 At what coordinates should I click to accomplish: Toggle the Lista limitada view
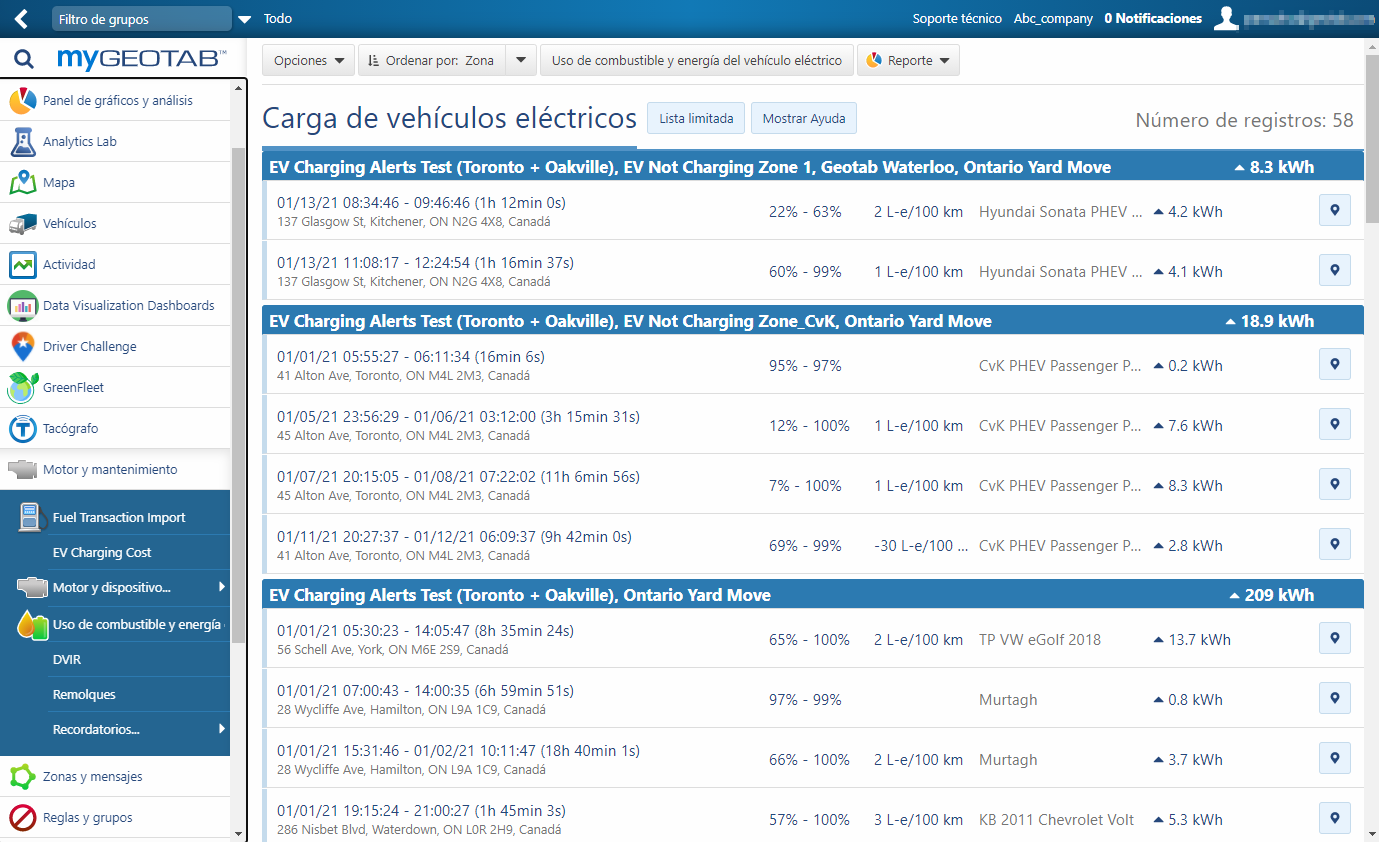point(696,118)
